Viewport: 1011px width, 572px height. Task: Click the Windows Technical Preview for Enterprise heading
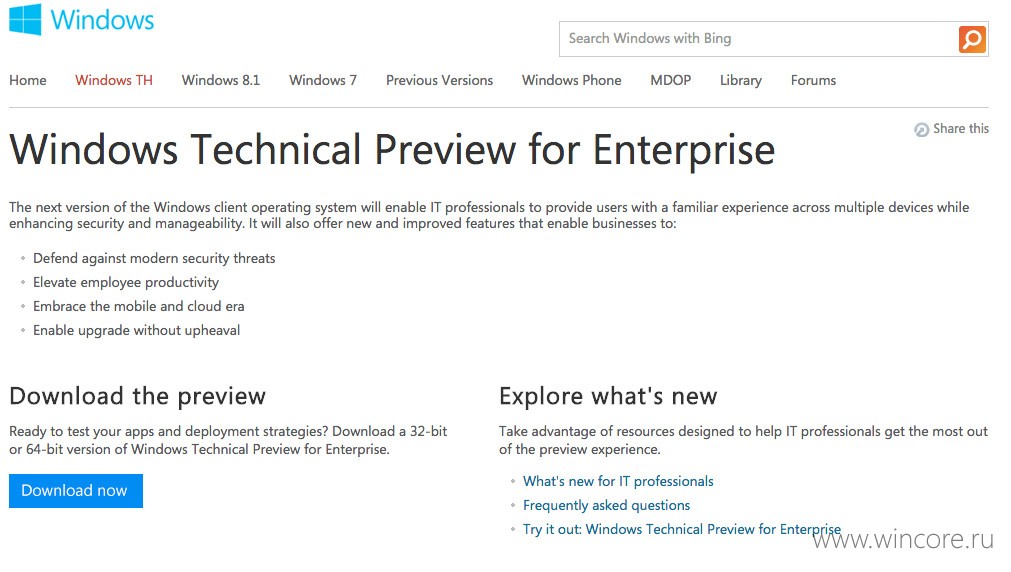click(392, 150)
